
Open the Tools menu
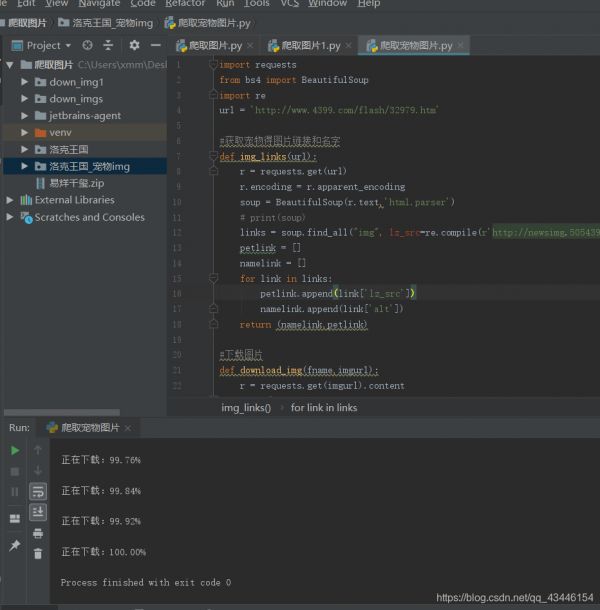[256, 4]
